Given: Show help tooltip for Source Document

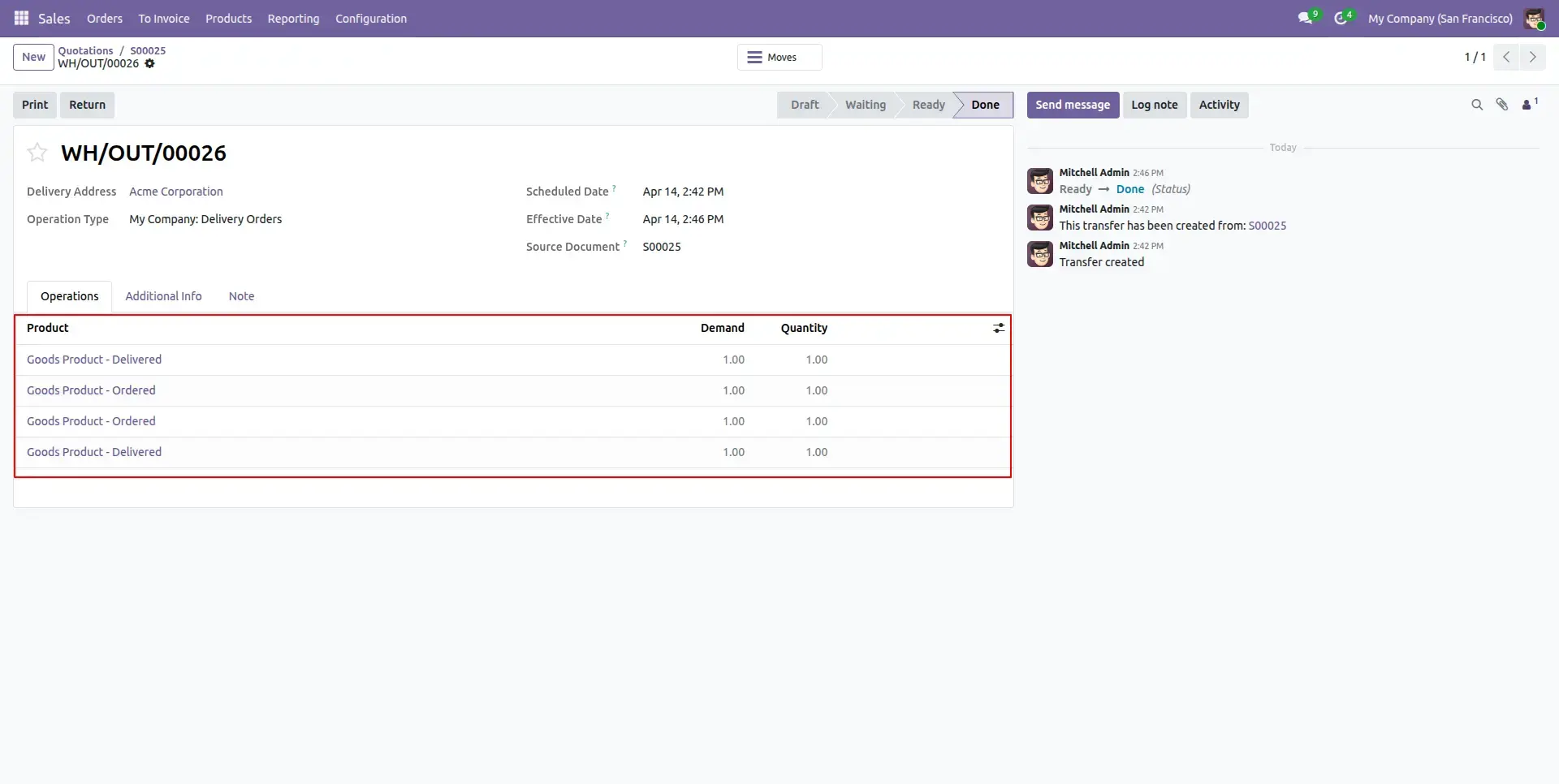Looking at the screenshot, I should (625, 243).
